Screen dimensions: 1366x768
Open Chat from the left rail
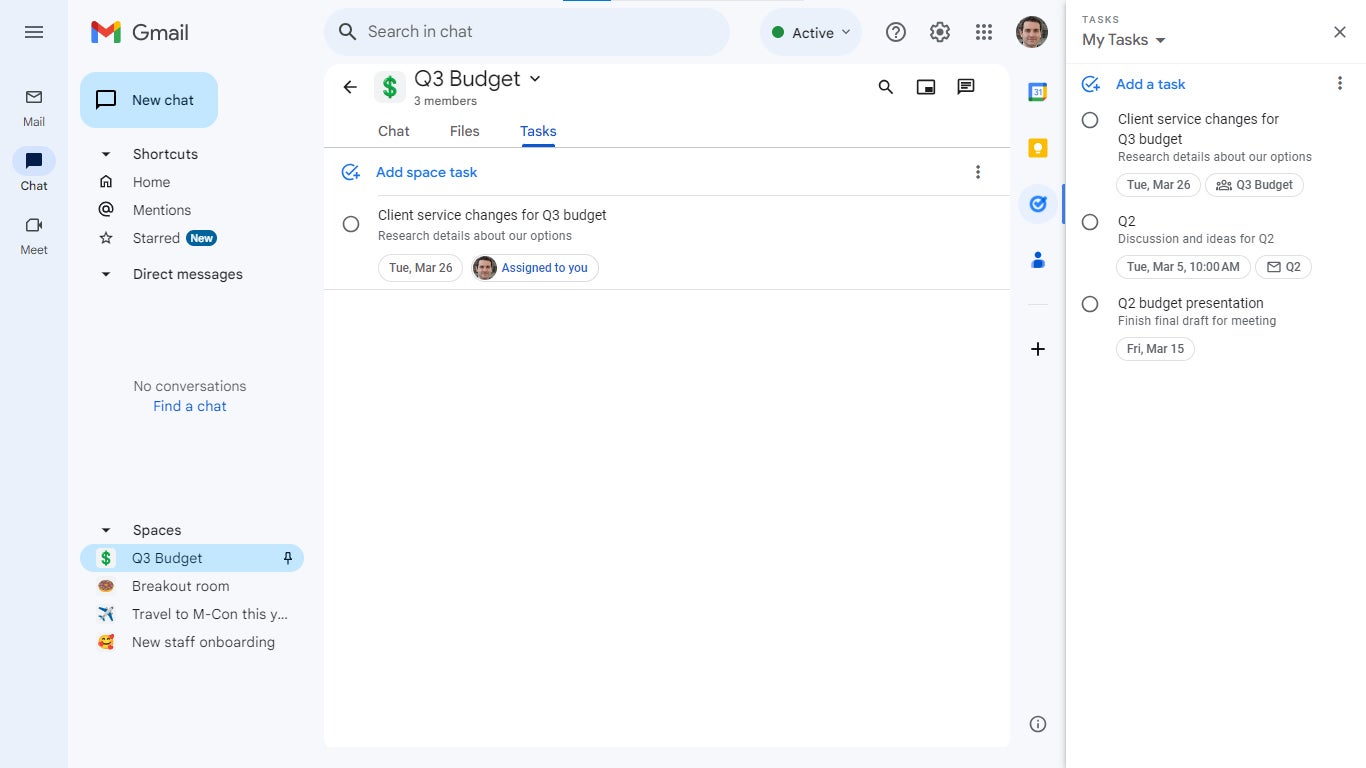34,171
